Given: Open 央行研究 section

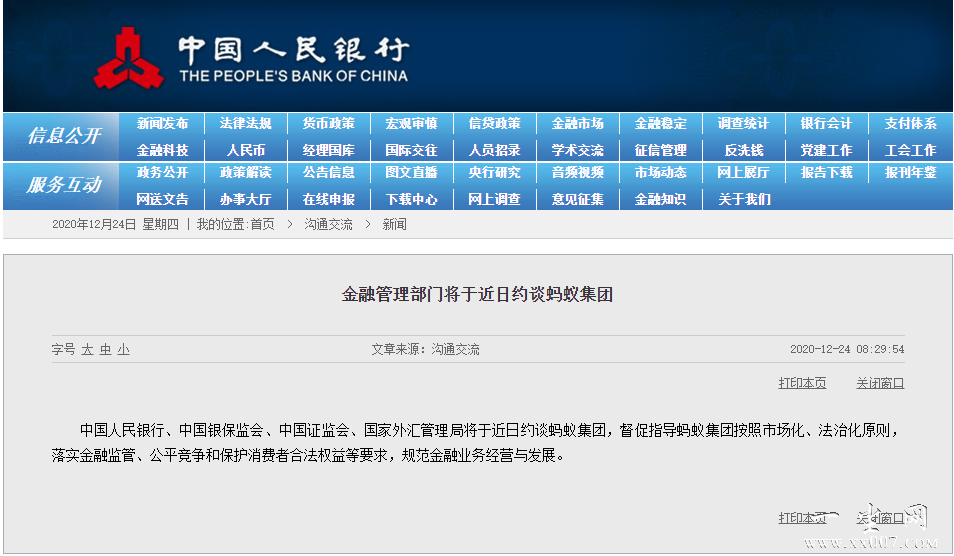Looking at the screenshot, I should tap(495, 173).
